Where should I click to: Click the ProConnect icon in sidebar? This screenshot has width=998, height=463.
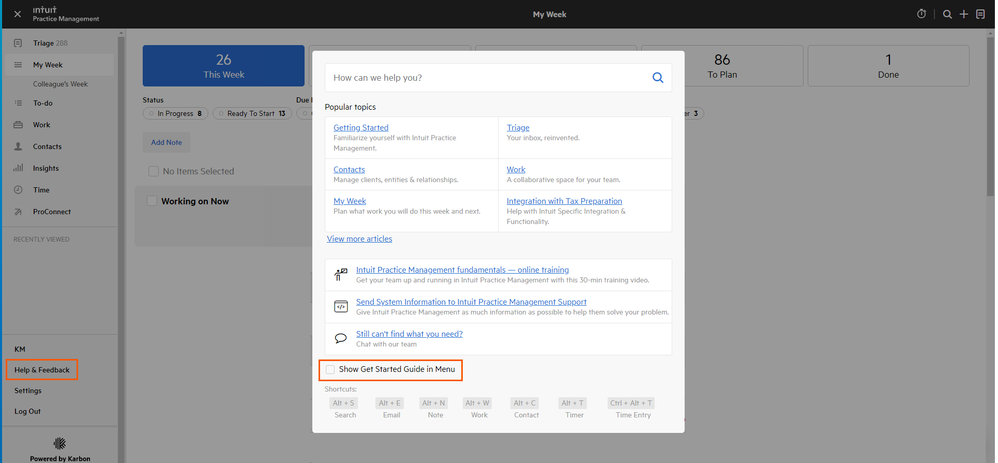[x=18, y=212]
